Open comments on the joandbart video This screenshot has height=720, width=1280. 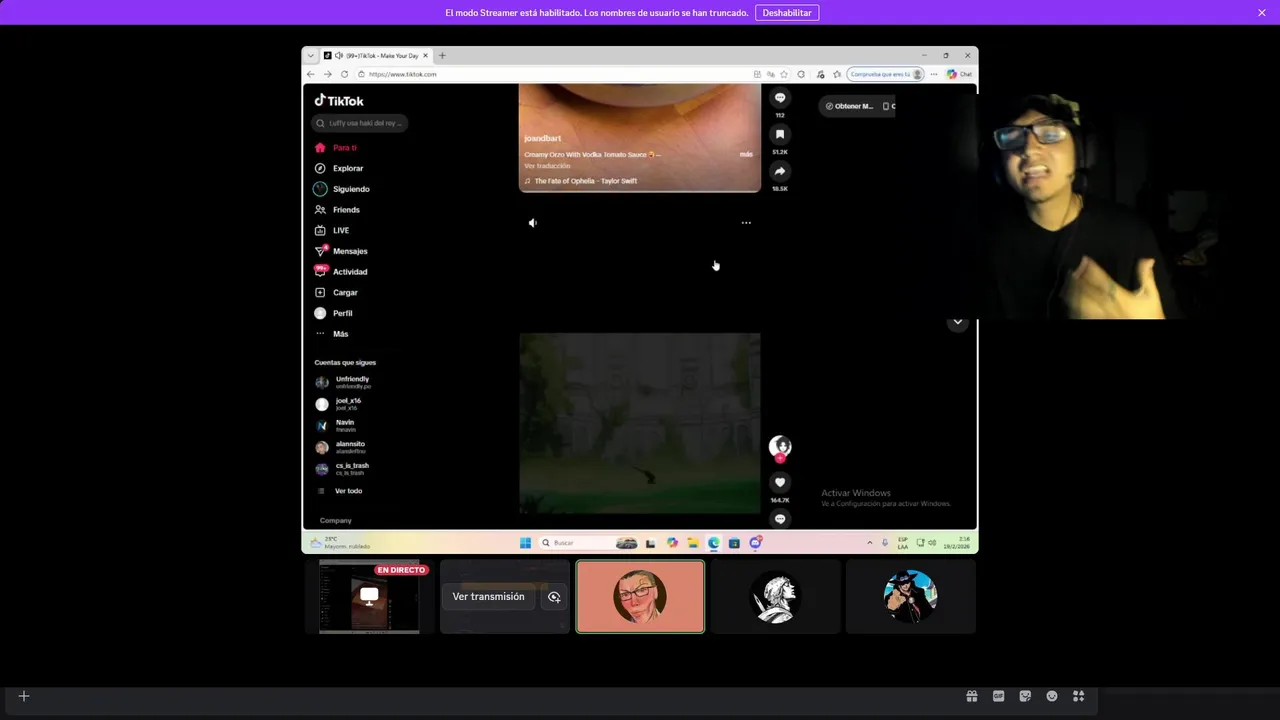coord(780,98)
